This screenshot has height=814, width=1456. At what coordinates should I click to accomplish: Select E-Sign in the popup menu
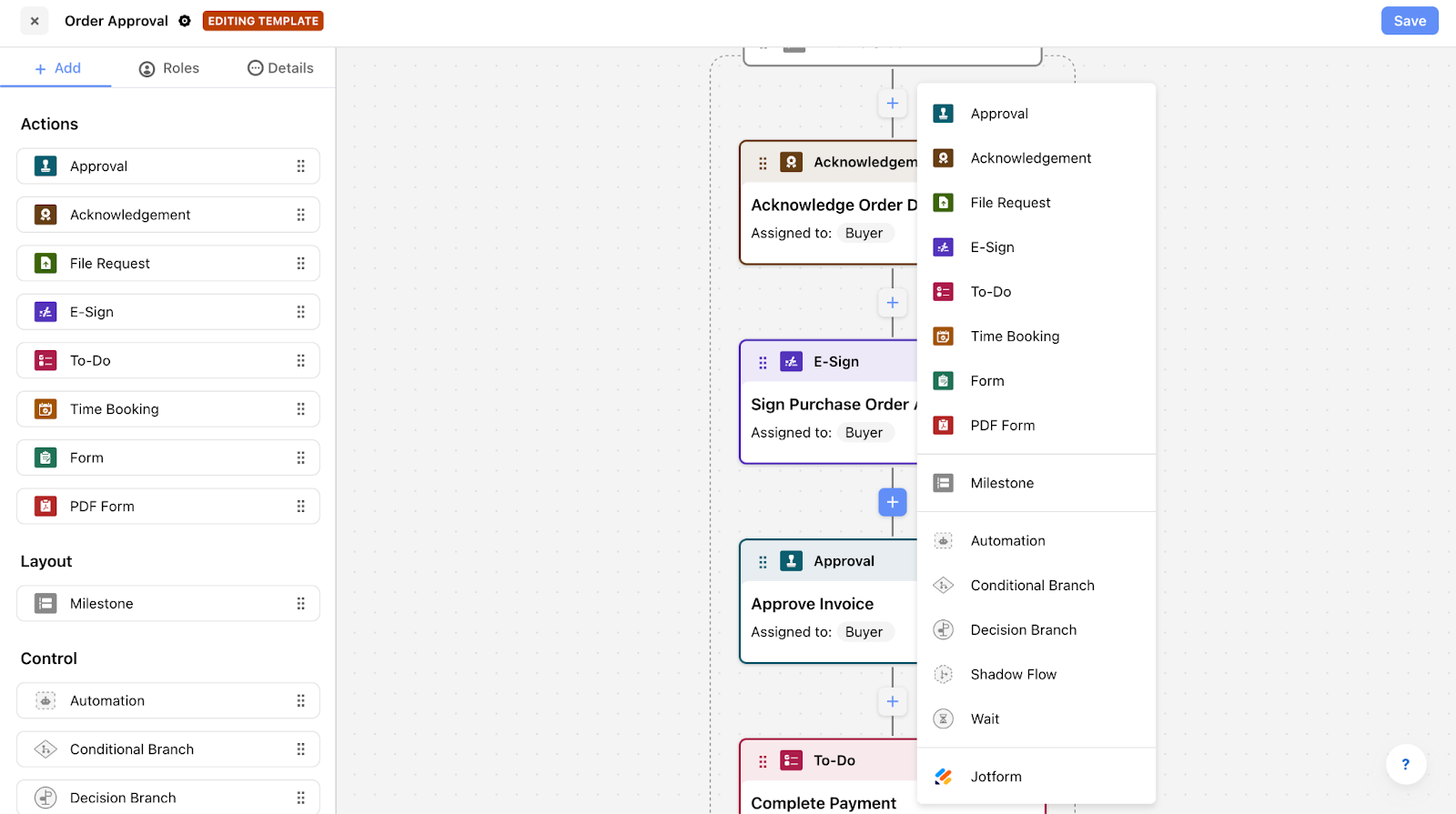[1036, 247]
